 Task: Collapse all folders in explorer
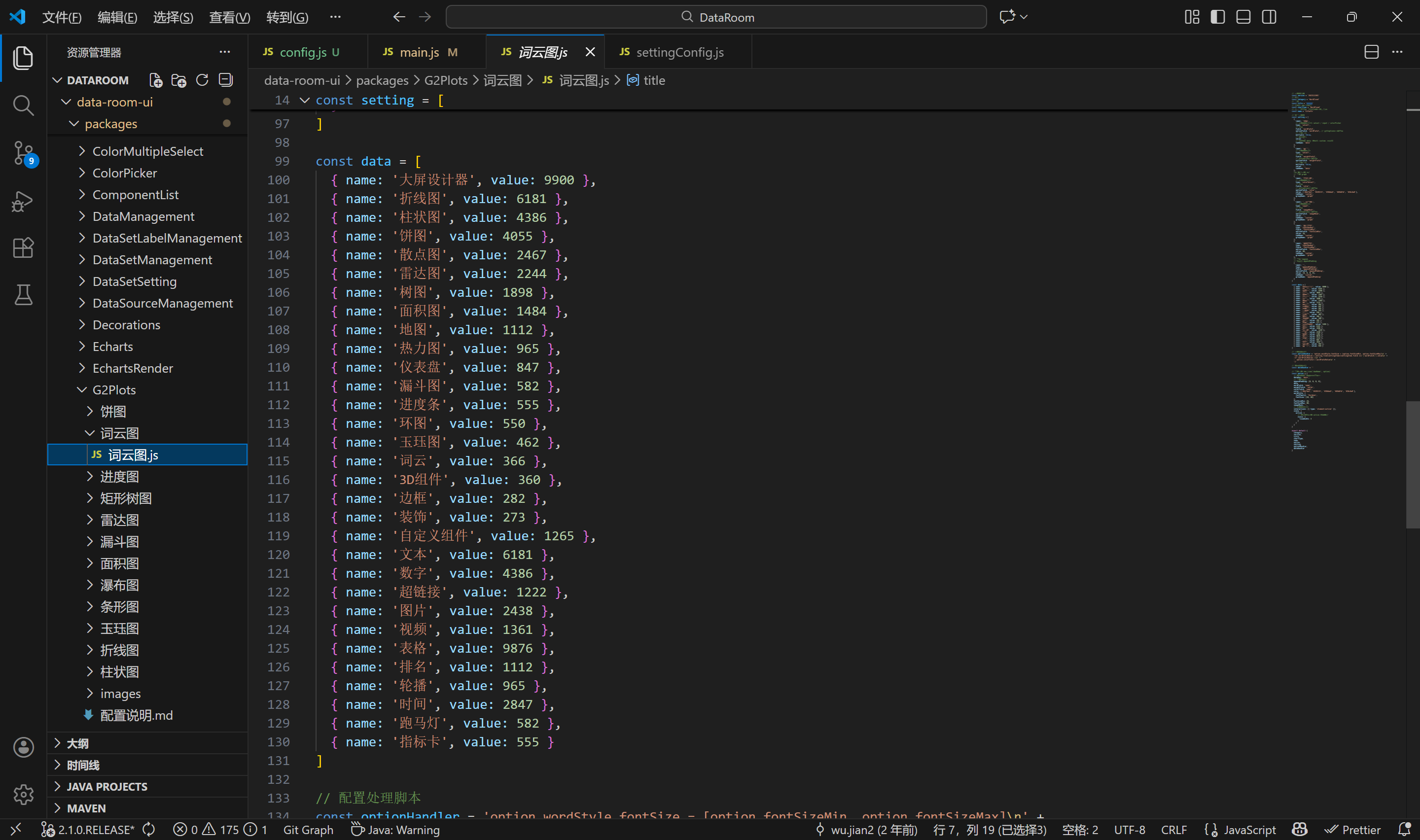pyautogui.click(x=226, y=80)
